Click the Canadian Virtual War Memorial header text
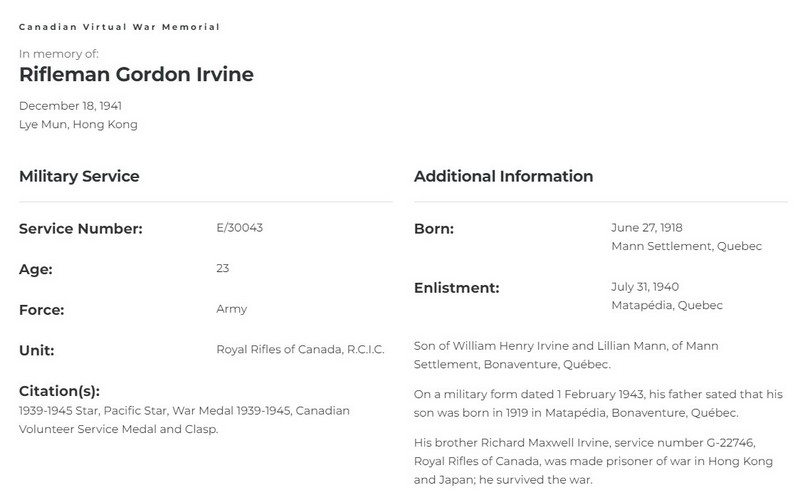This screenshot has width=800, height=495. tap(119, 27)
